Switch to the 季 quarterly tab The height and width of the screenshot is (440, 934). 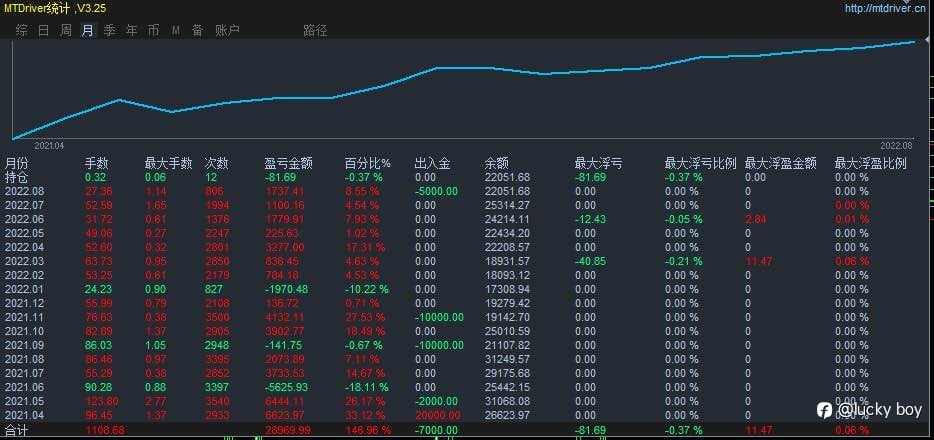[110, 30]
